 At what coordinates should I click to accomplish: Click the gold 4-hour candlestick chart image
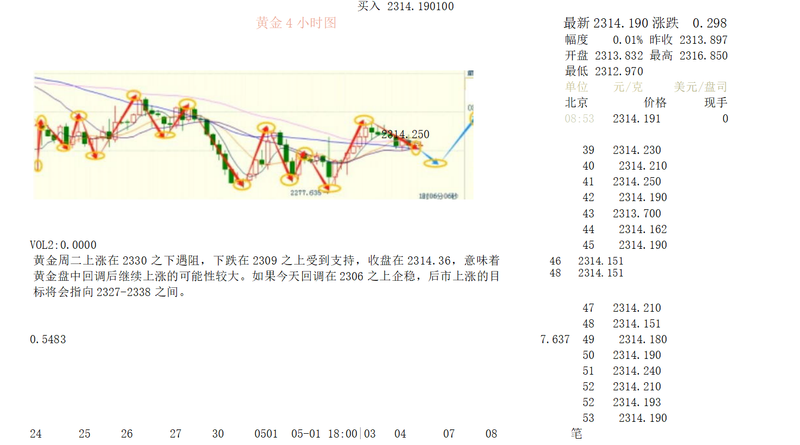coord(254,135)
